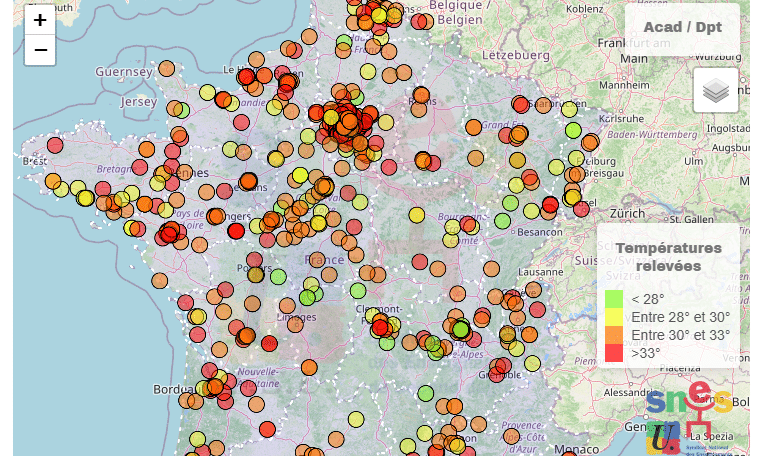
Task: Zoom out with the minus button
Action: [x=40, y=50]
